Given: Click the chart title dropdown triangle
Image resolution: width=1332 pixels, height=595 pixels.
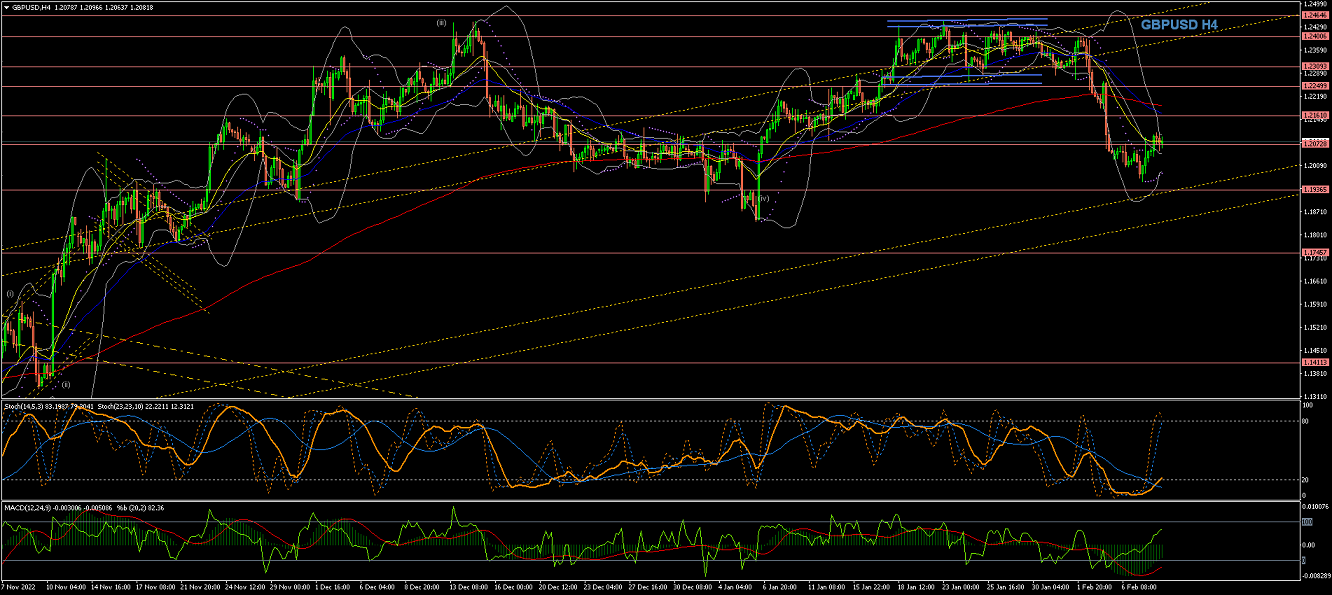Looking at the screenshot, I should pos(6,6).
